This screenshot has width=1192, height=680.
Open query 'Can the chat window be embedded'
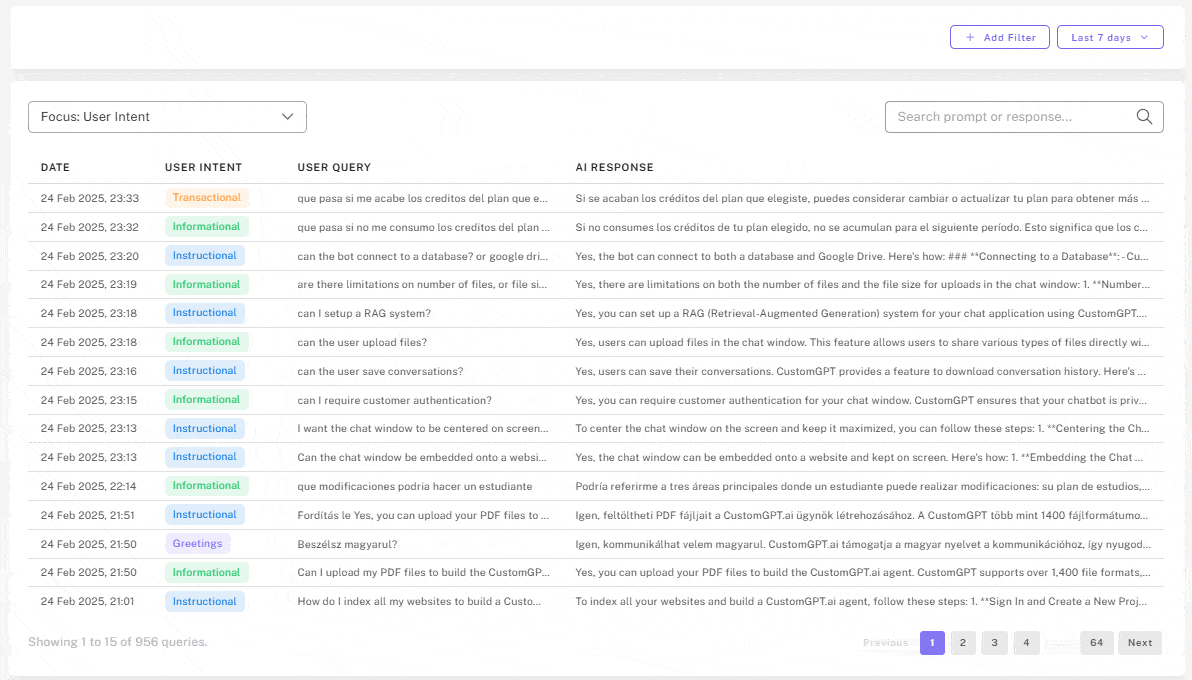coord(422,457)
